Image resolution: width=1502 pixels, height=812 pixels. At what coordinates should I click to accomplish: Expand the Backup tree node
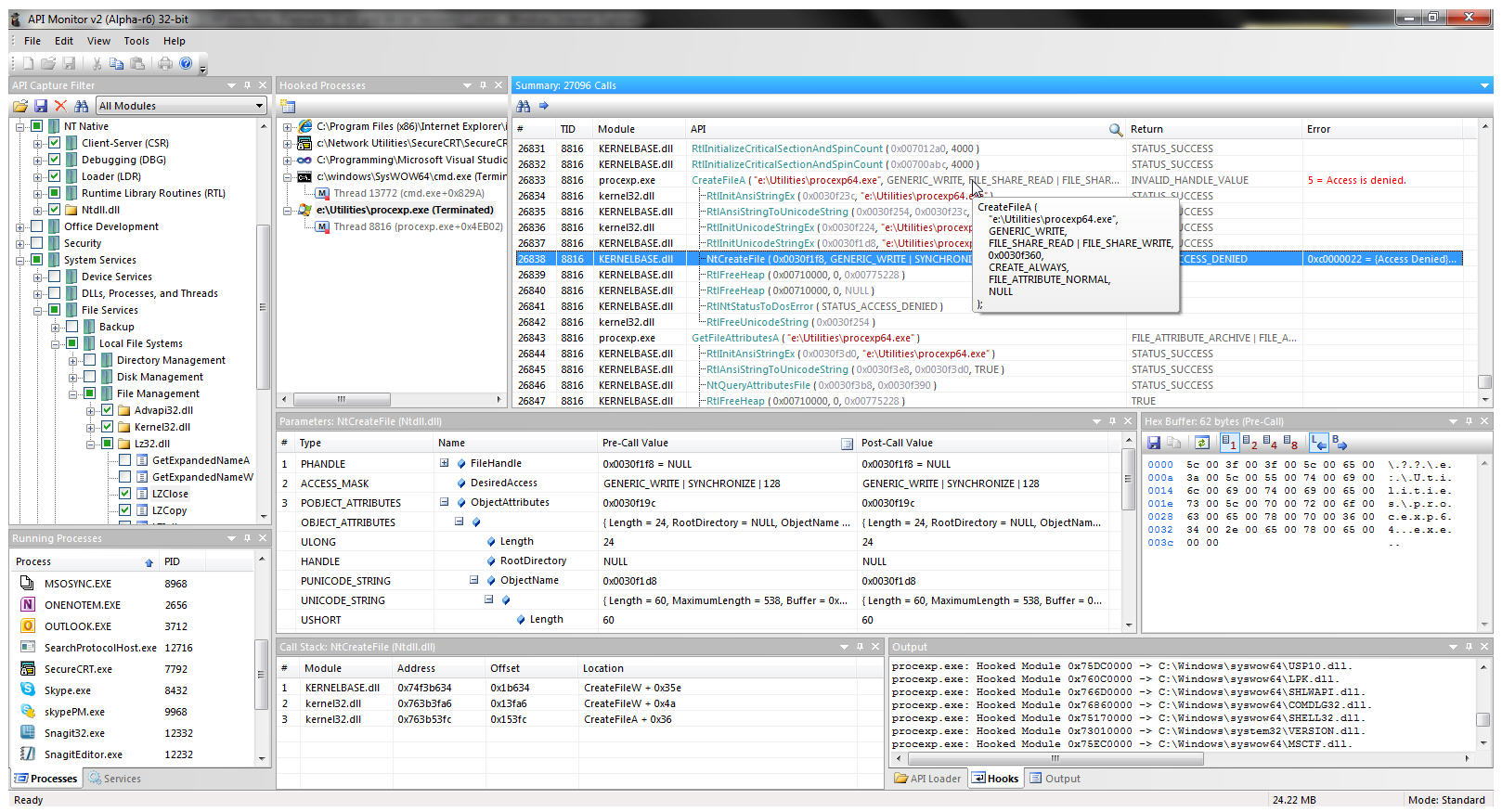tap(55, 327)
